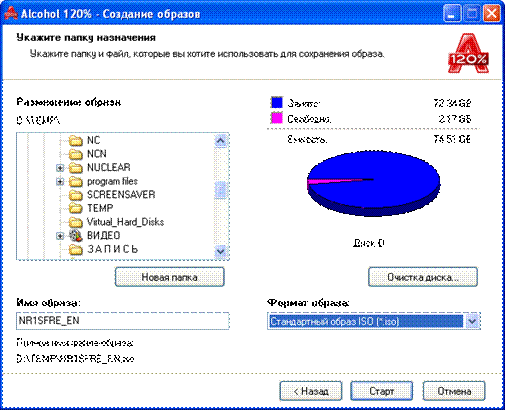Select the Virtual_Hard_Disks label
This screenshot has height=410, width=505.
[125, 222]
